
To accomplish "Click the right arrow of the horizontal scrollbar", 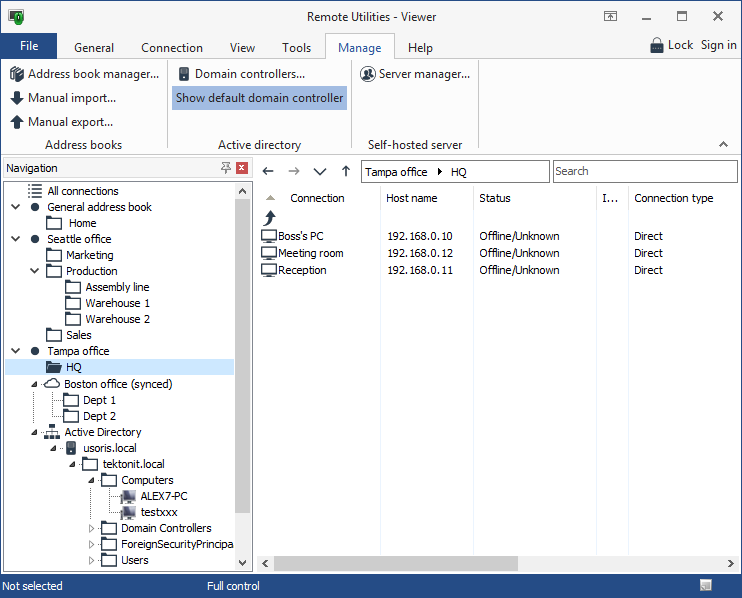I will click(x=731, y=563).
